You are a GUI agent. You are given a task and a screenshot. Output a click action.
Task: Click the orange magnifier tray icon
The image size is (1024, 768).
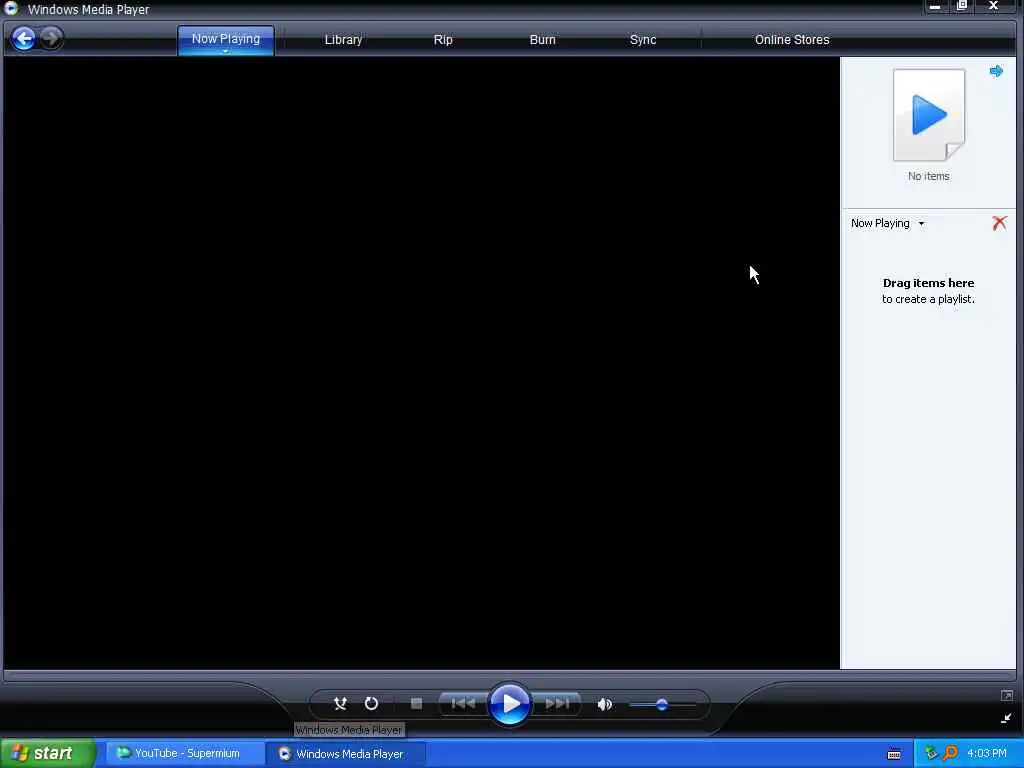click(950, 754)
